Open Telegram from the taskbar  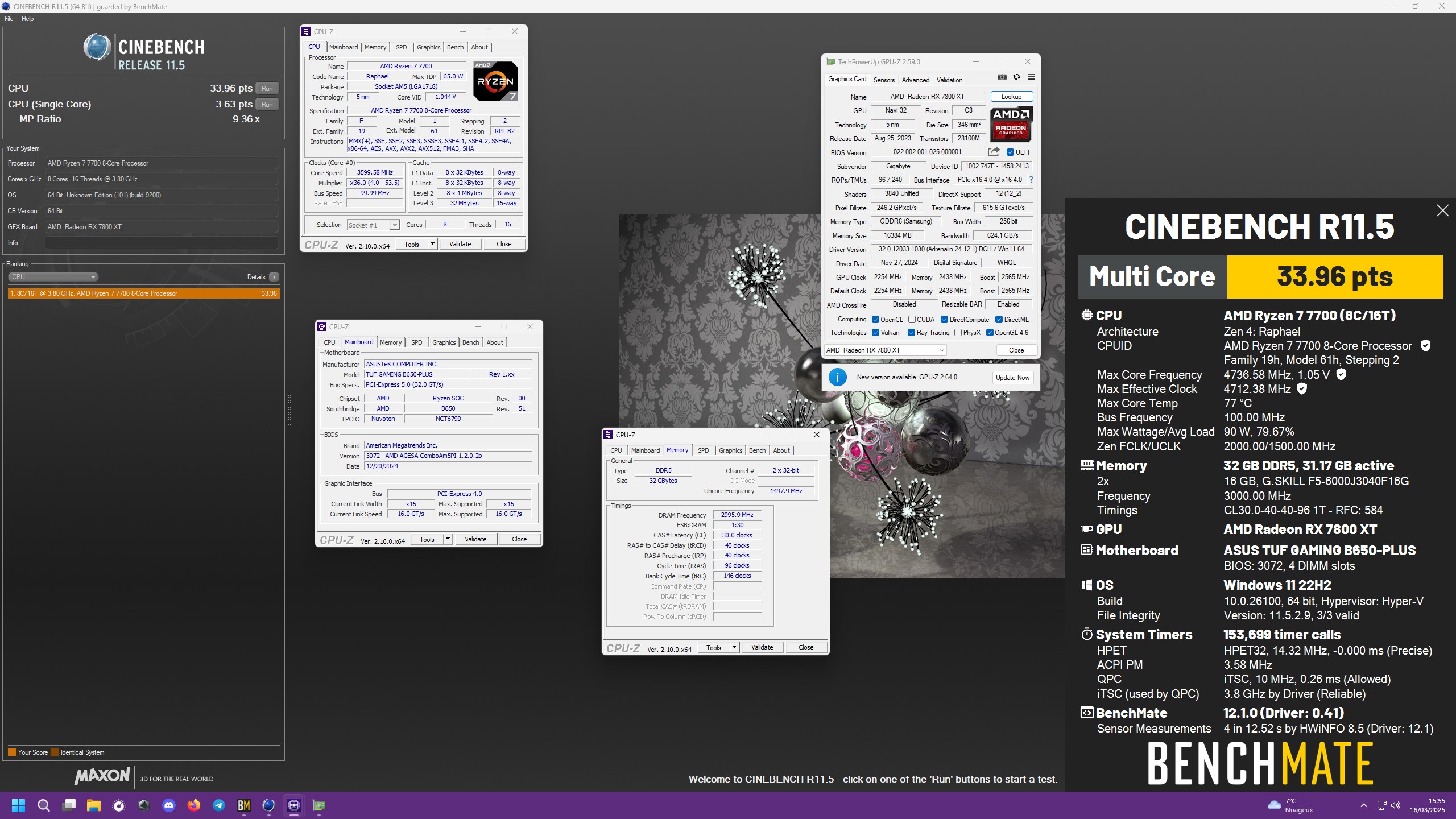point(219,805)
